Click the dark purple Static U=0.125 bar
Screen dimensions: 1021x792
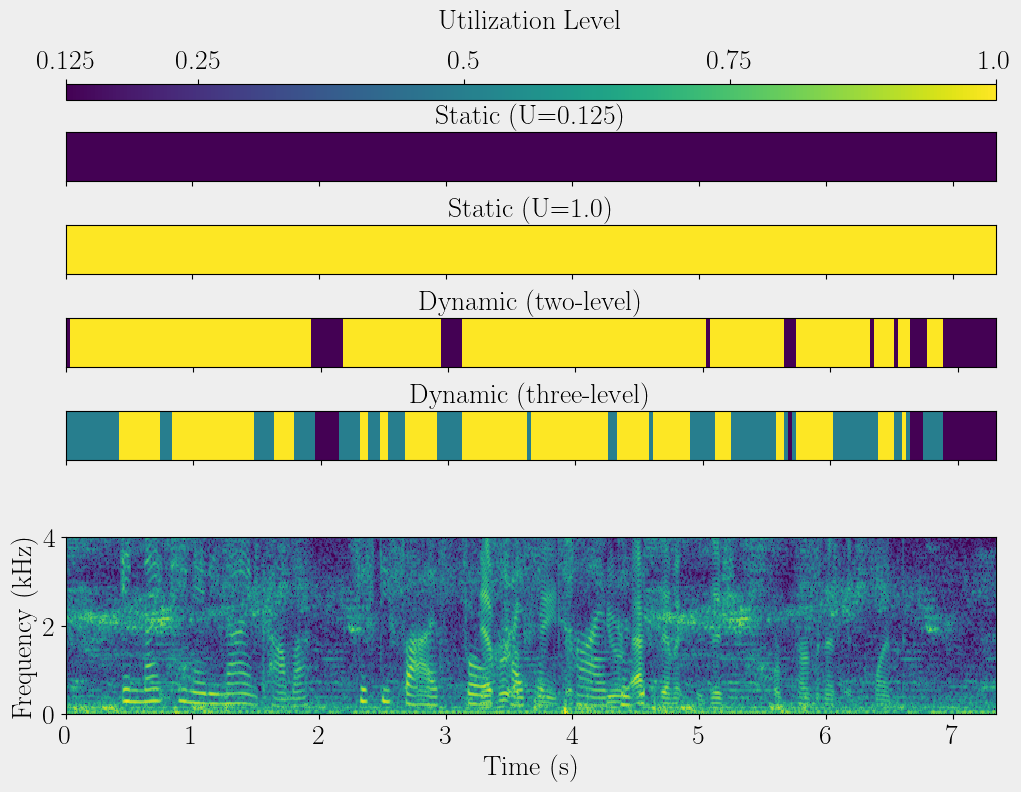pyautogui.click(x=531, y=157)
